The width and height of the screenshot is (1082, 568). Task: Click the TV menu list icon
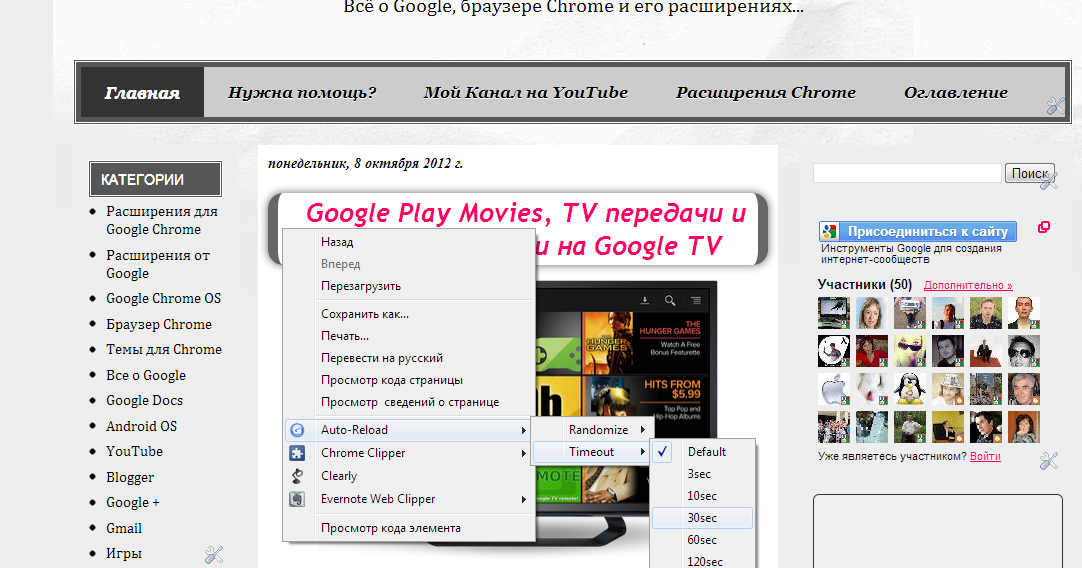click(696, 301)
